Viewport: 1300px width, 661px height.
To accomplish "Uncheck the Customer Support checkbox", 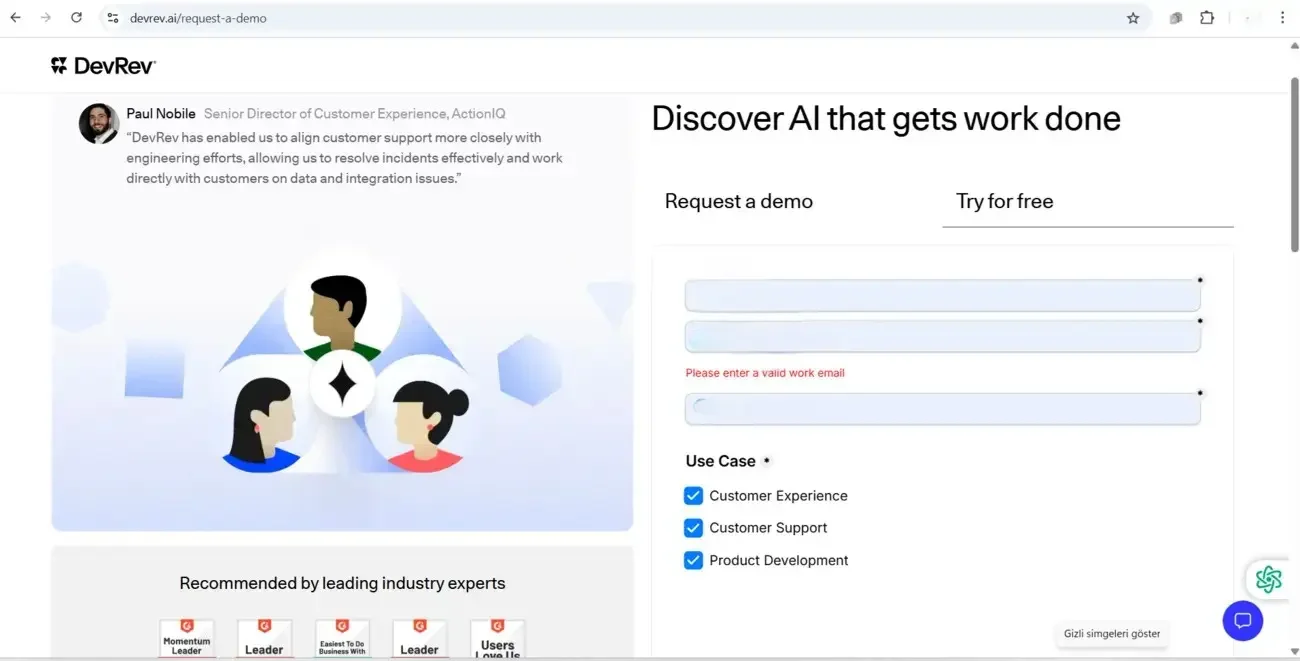I will coord(693,528).
